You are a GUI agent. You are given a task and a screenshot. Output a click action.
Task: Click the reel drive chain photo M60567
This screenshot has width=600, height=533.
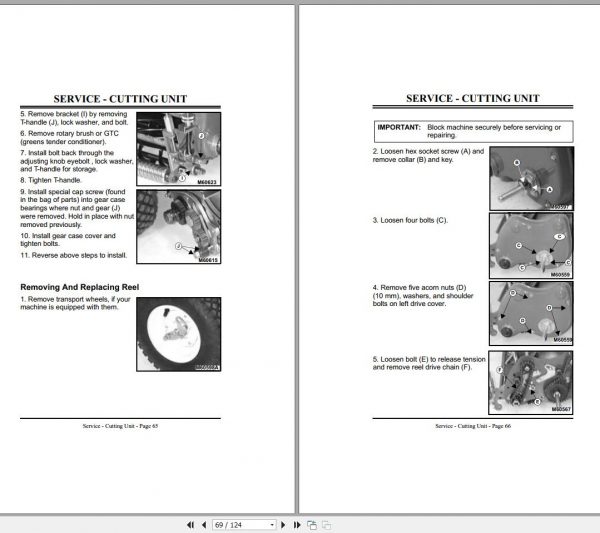[x=531, y=383]
